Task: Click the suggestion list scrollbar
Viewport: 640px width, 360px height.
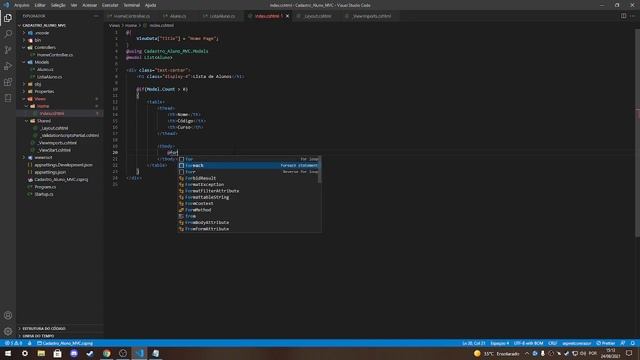Action: point(320,169)
